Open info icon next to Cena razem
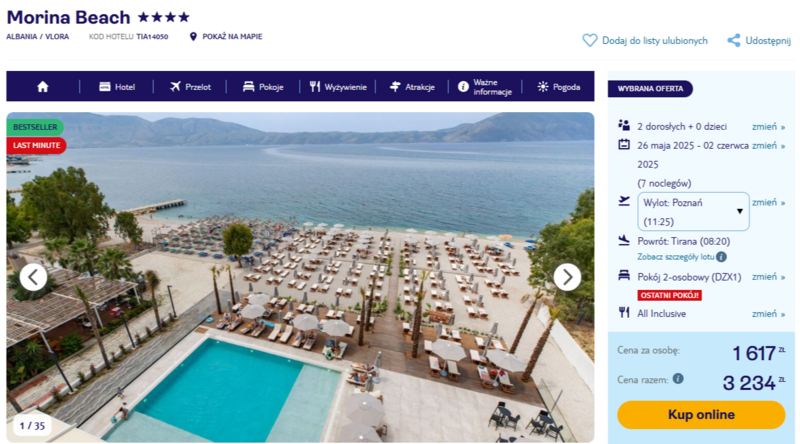The height and width of the screenshot is (444, 800). 678,379
